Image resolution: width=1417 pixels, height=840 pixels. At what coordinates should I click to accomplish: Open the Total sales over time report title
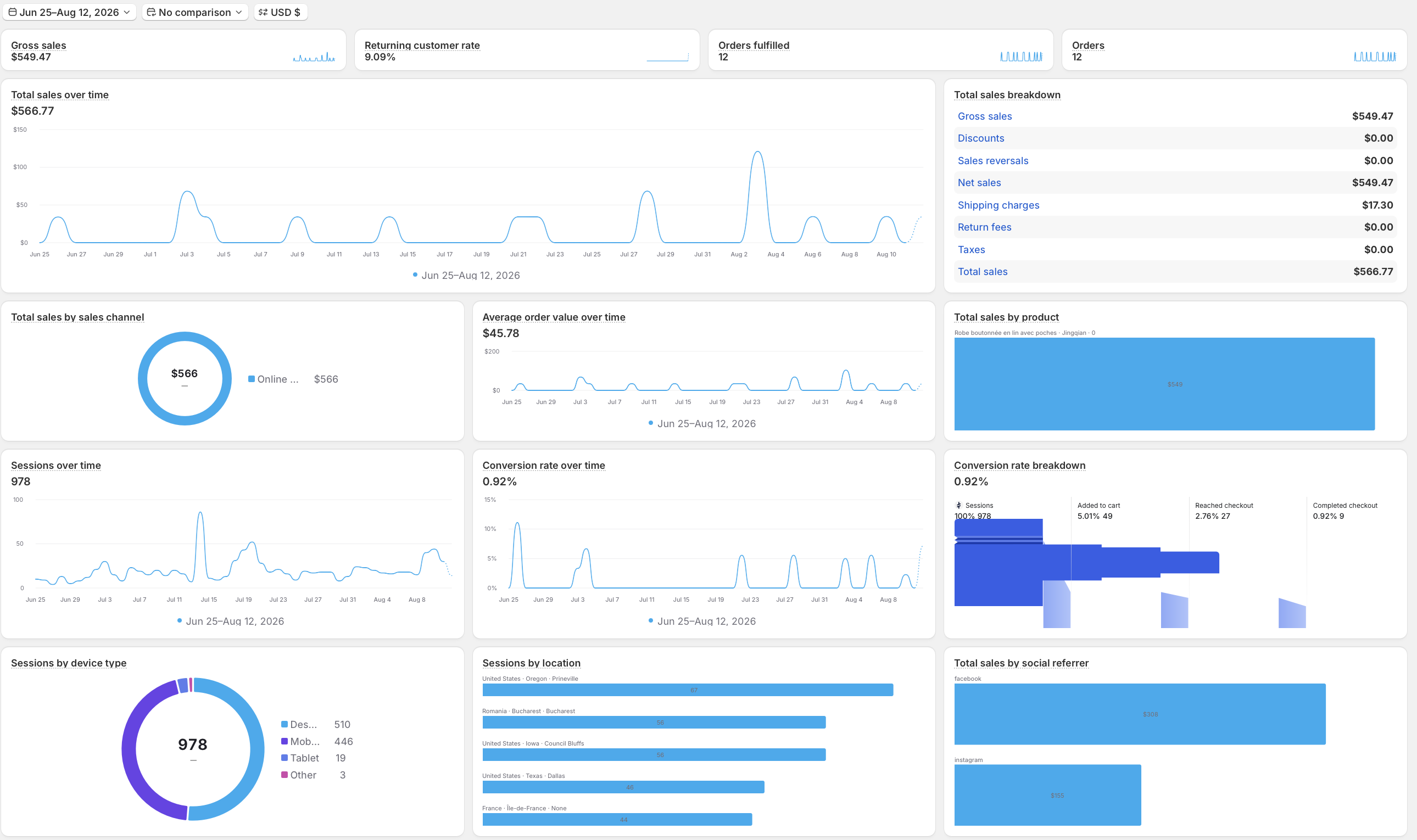60,95
